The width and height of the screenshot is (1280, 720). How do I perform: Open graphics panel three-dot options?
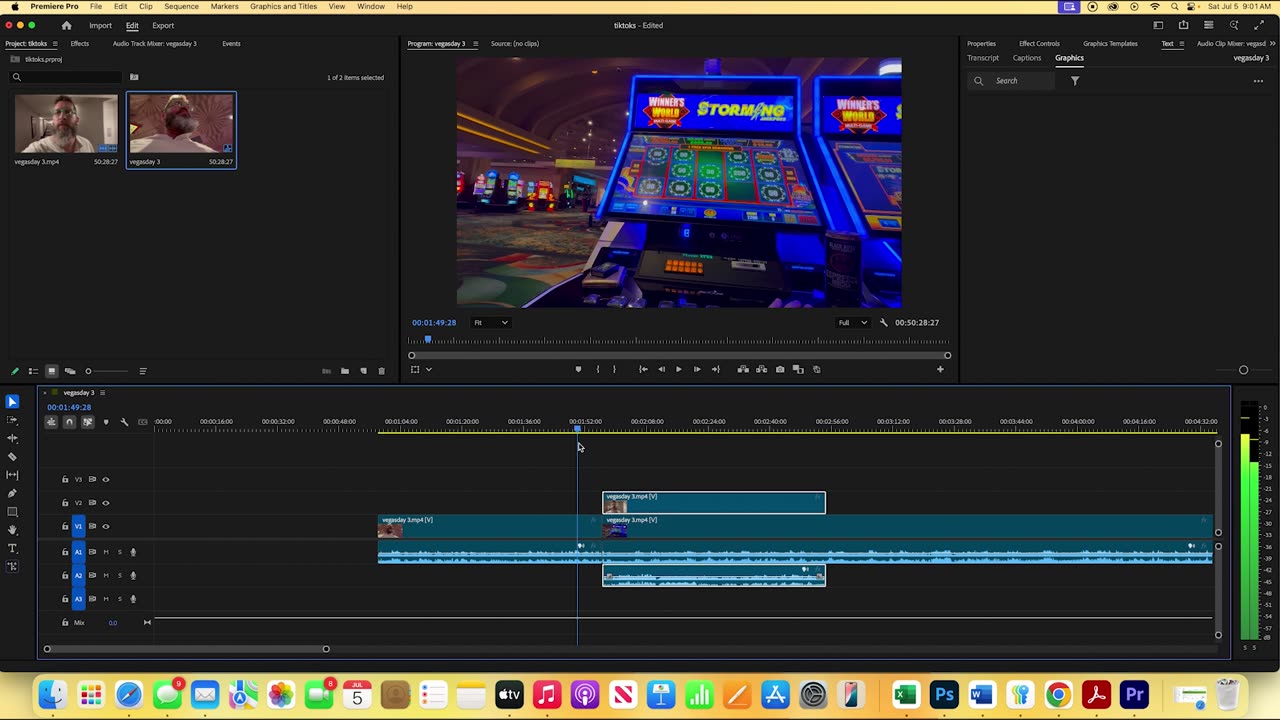point(1258,81)
